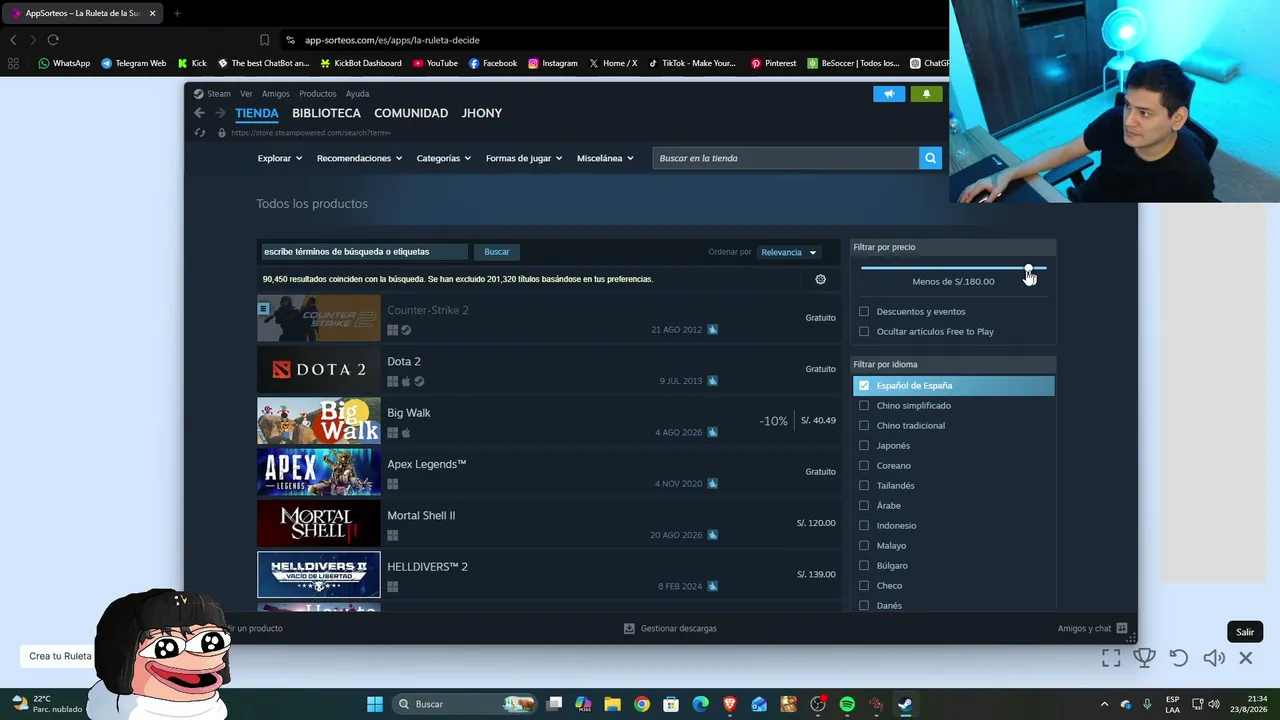1280x720 pixels.
Task: Open Google Chrome from the taskbar
Action: point(642,704)
